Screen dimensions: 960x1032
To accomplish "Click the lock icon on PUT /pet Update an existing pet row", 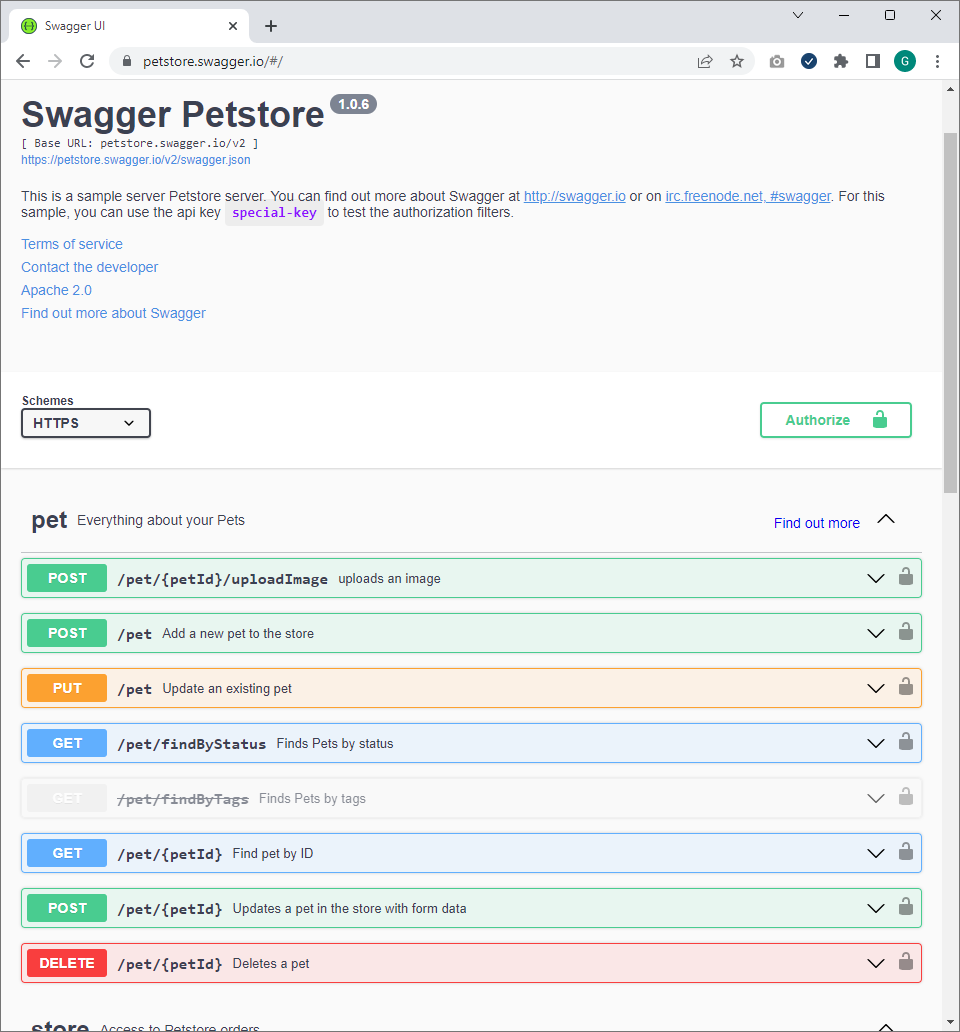I will coord(905,687).
